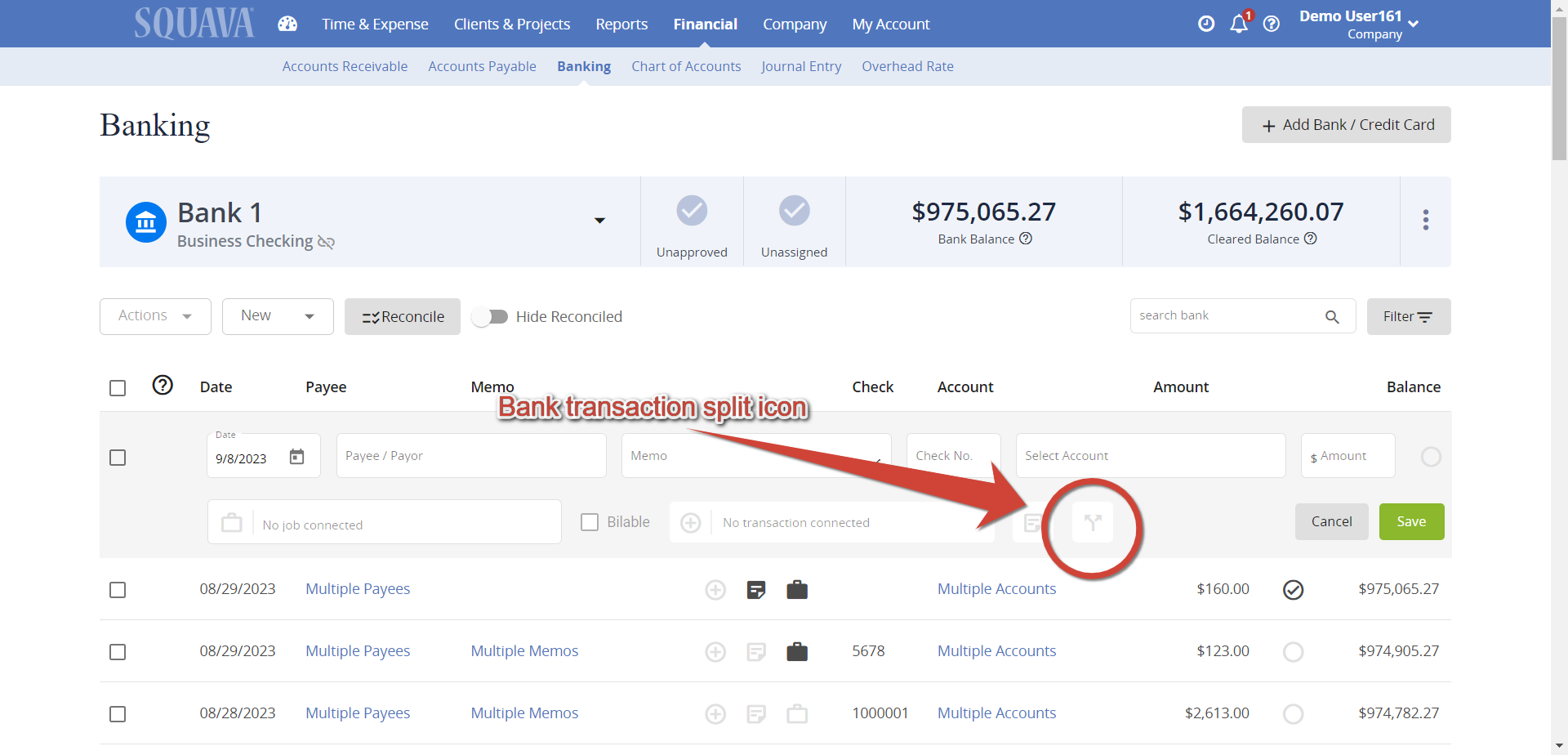The height and width of the screenshot is (755, 1568).
Task: Open the three-dot menu next to Cleared Balance
Action: click(x=1426, y=221)
